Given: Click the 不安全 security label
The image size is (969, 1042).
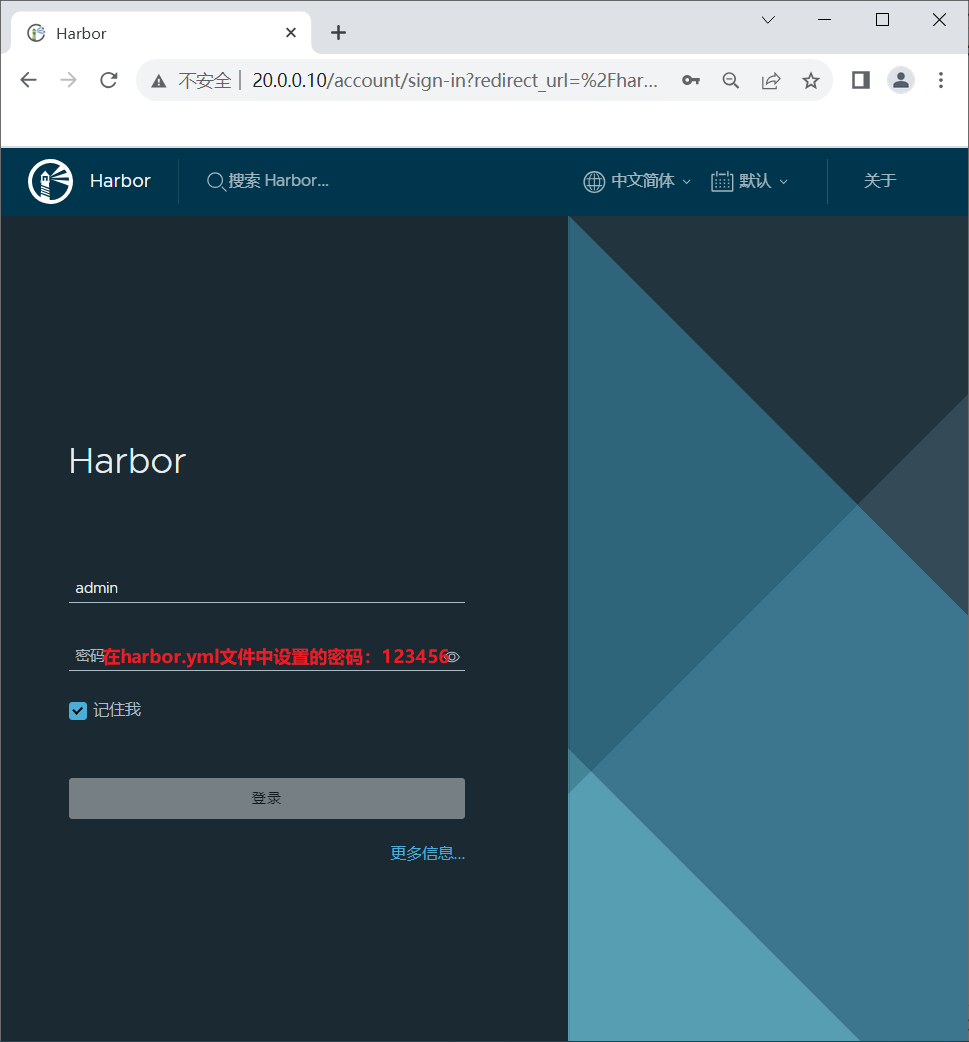Looking at the screenshot, I should [x=205, y=81].
